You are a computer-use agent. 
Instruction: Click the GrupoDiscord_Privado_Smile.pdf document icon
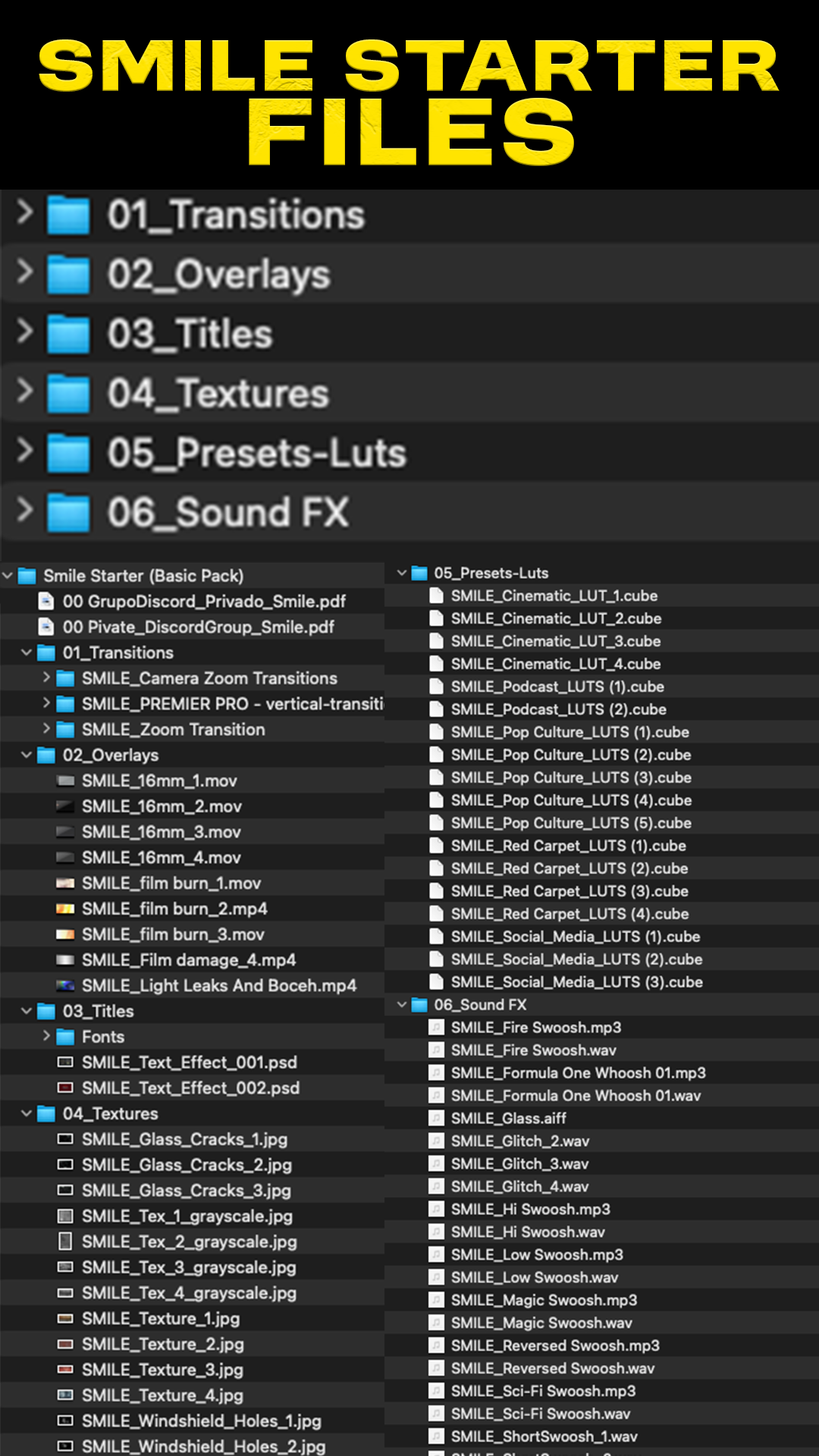[x=46, y=601]
